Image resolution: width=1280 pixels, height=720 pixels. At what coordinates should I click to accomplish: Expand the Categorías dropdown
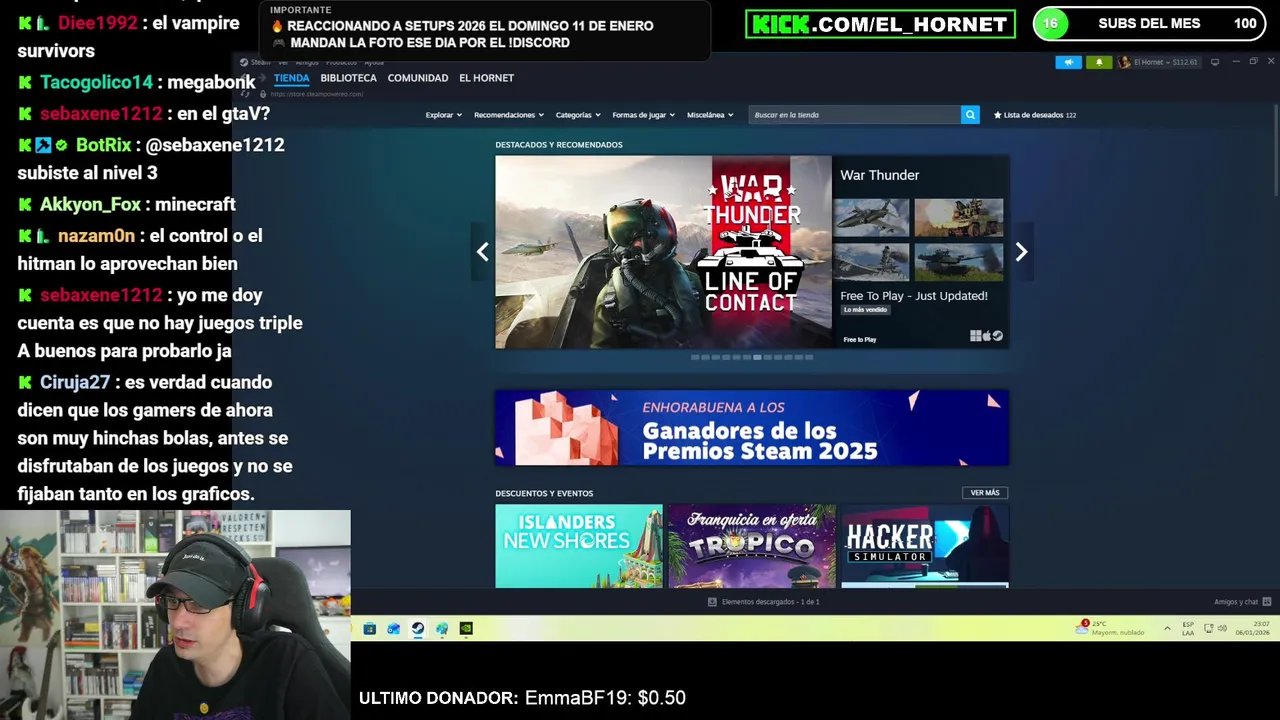[578, 115]
